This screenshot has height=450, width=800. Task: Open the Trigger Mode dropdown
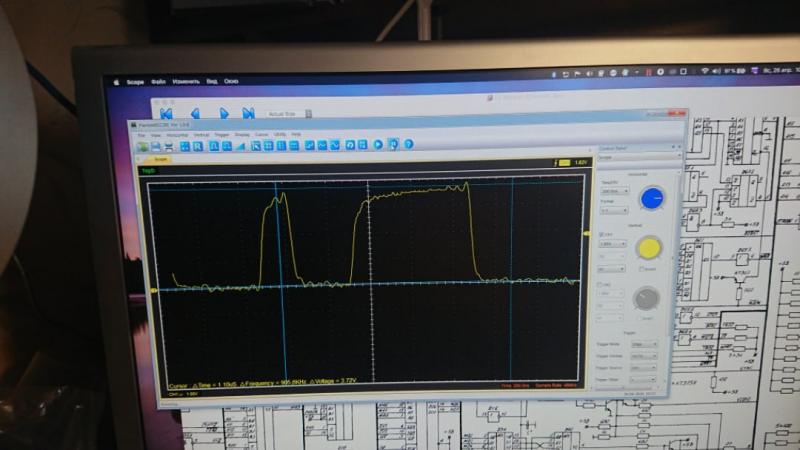[x=643, y=344]
